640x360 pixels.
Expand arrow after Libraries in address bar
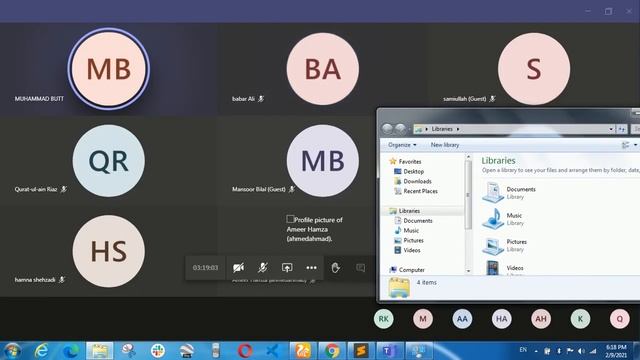(x=458, y=129)
